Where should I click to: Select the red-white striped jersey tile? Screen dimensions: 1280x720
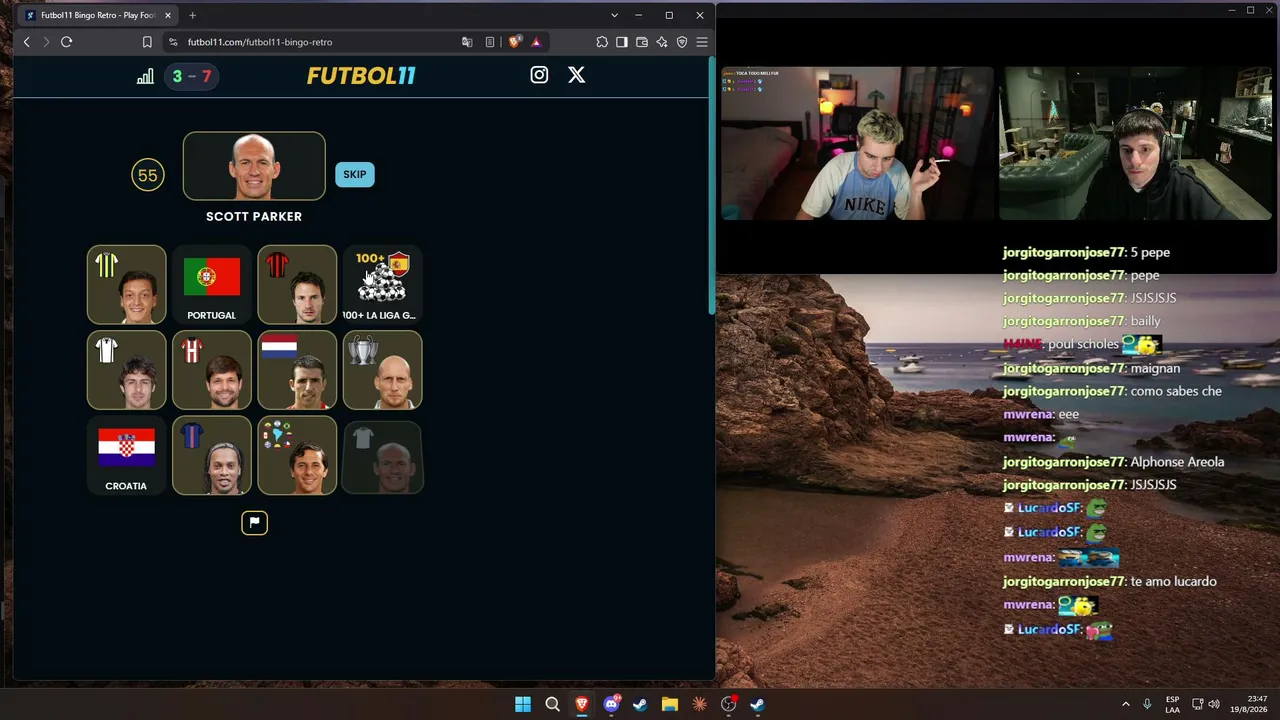pos(212,371)
